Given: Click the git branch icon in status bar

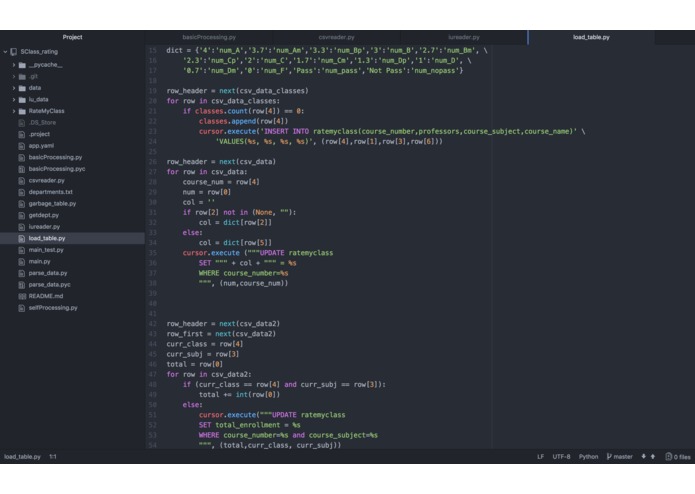Looking at the screenshot, I should (x=609, y=456).
